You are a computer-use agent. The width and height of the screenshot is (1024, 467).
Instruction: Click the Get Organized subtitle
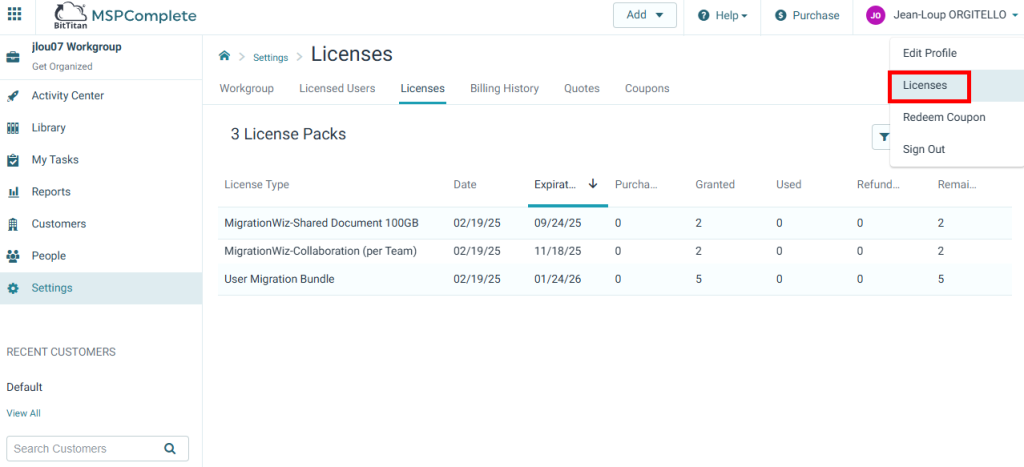coord(62,67)
